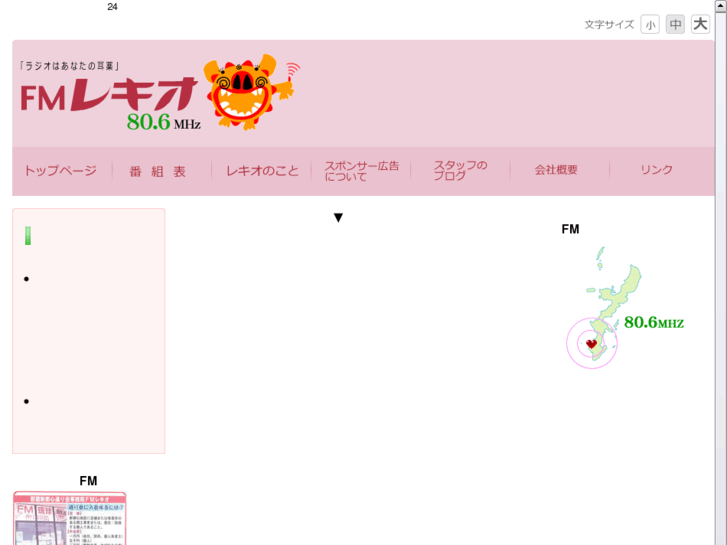
Task: Open スポンサー広告について menu item
Action: [x=361, y=171]
